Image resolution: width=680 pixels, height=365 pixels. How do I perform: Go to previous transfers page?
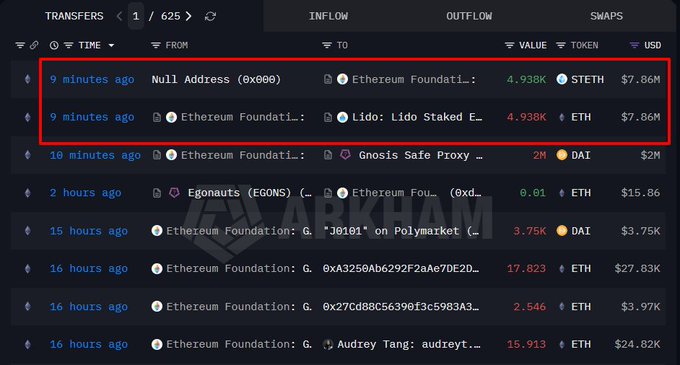(119, 16)
